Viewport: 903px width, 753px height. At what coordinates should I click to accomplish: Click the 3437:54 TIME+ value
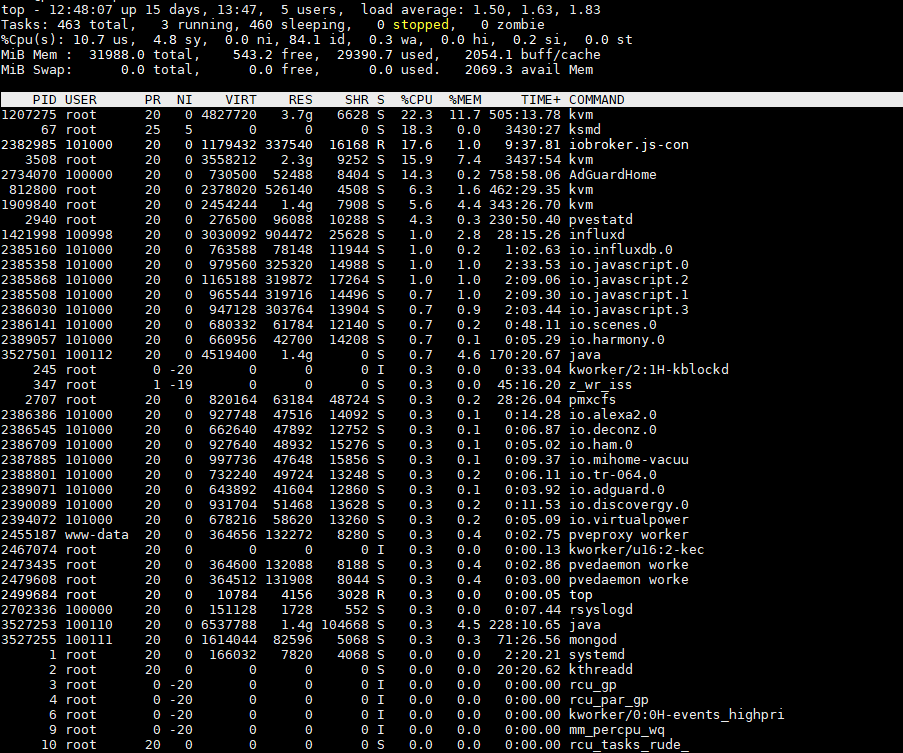coord(533,159)
